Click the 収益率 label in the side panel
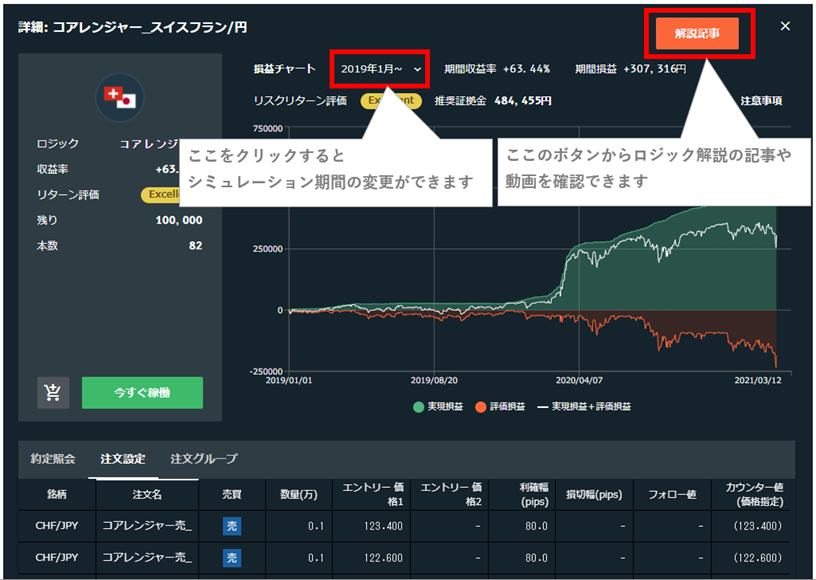The width and height of the screenshot is (816, 580). click(x=53, y=169)
